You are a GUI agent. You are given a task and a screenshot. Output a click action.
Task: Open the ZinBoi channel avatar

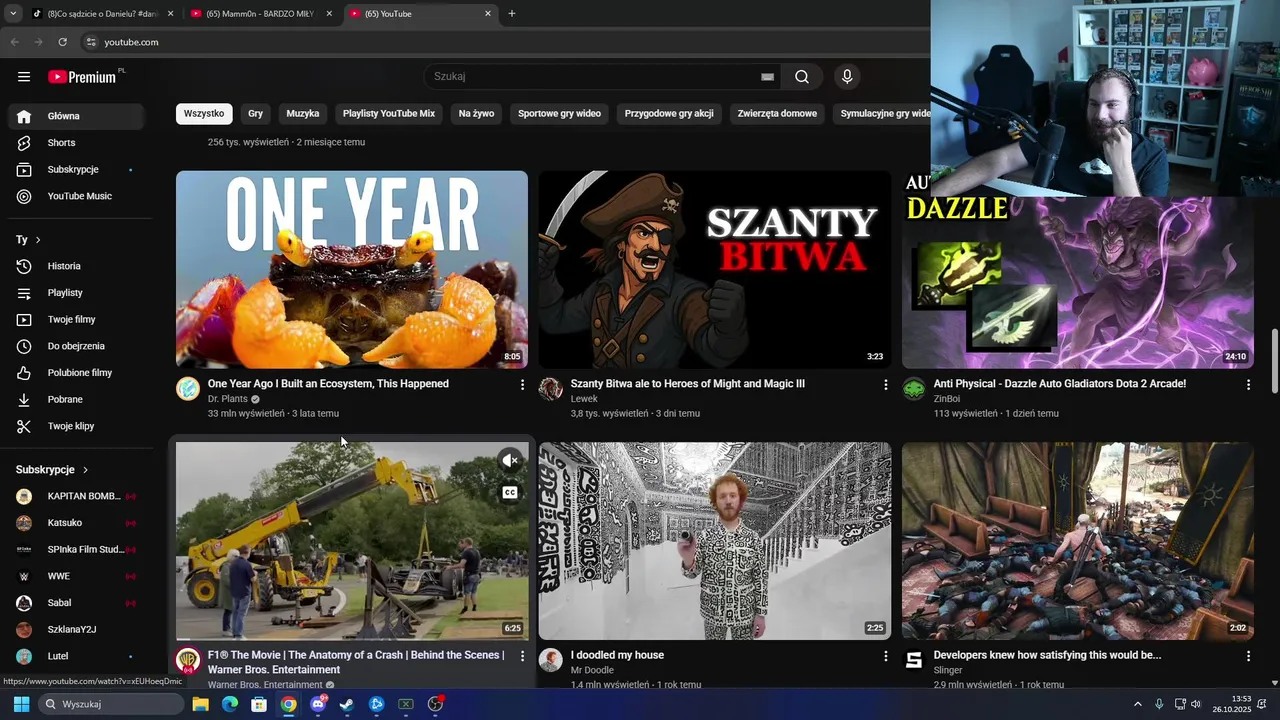914,389
